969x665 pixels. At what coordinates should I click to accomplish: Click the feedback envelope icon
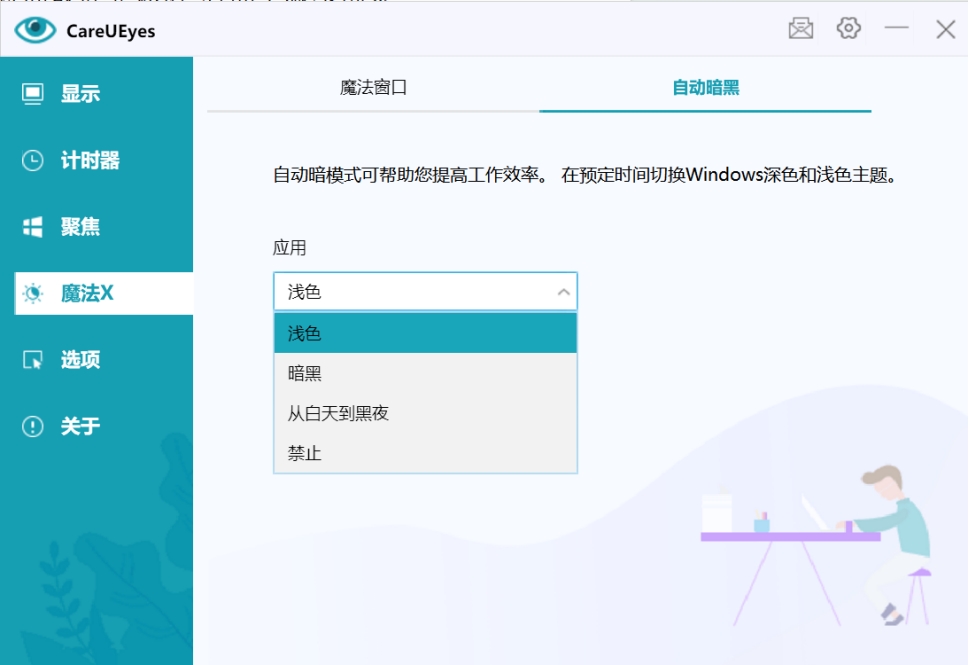[x=800, y=28]
